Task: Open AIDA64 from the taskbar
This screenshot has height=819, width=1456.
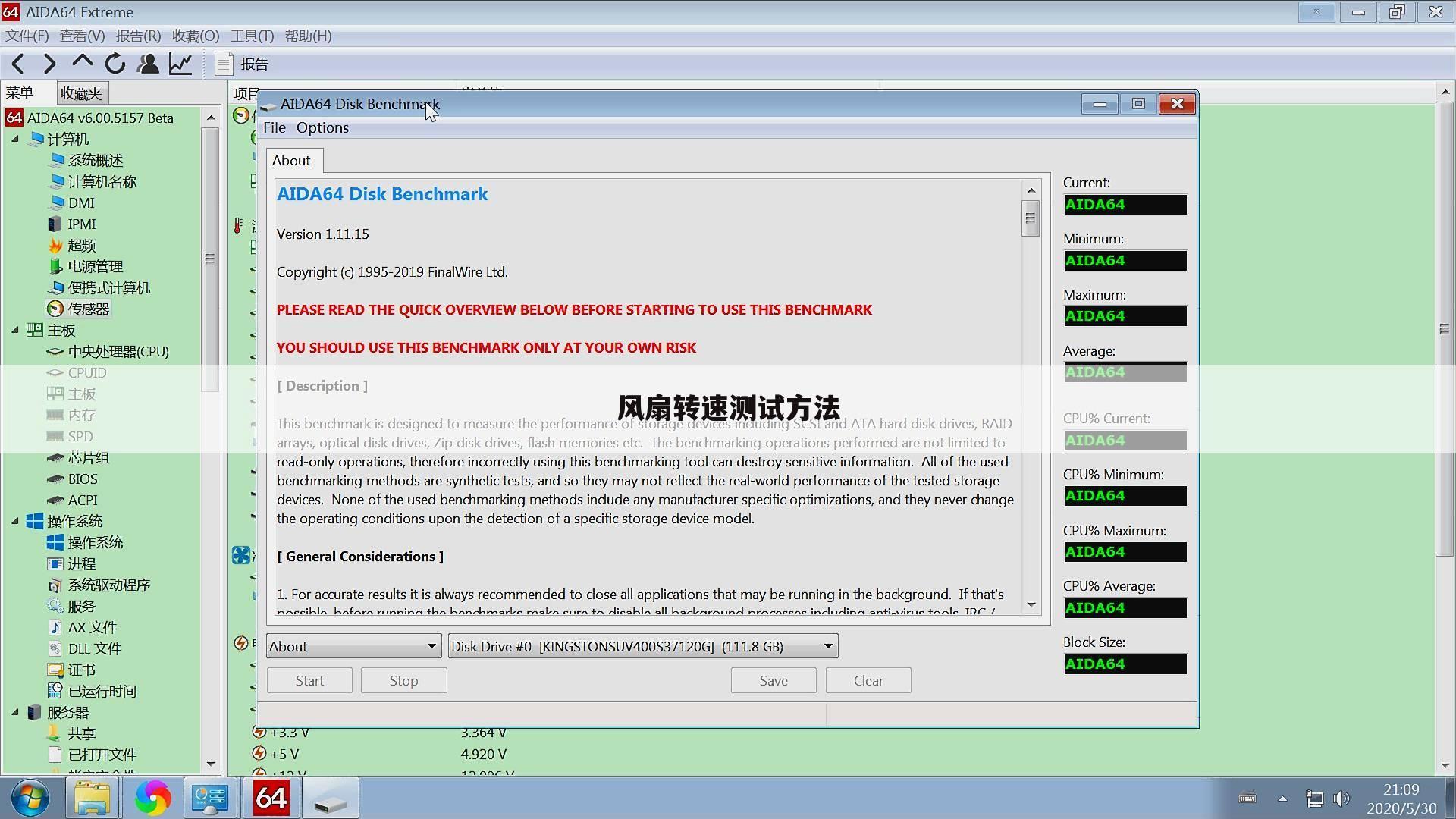Action: (271, 799)
